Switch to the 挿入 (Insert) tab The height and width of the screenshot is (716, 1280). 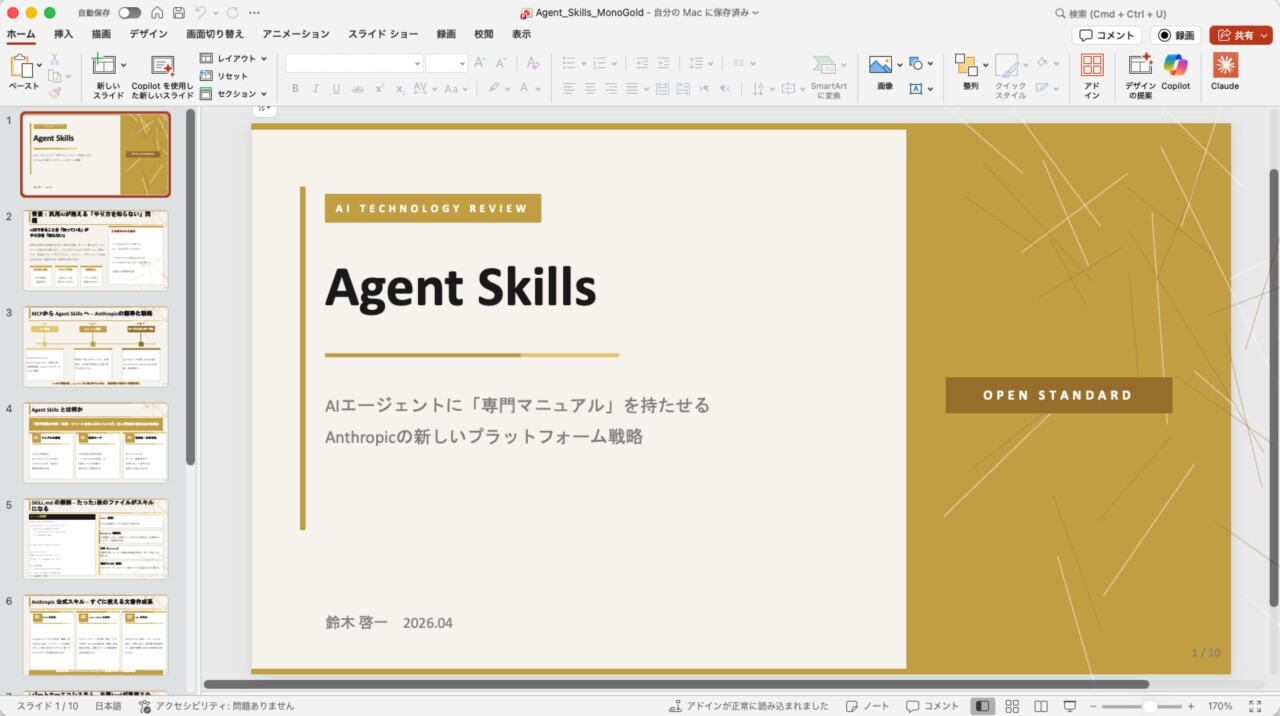[63, 34]
